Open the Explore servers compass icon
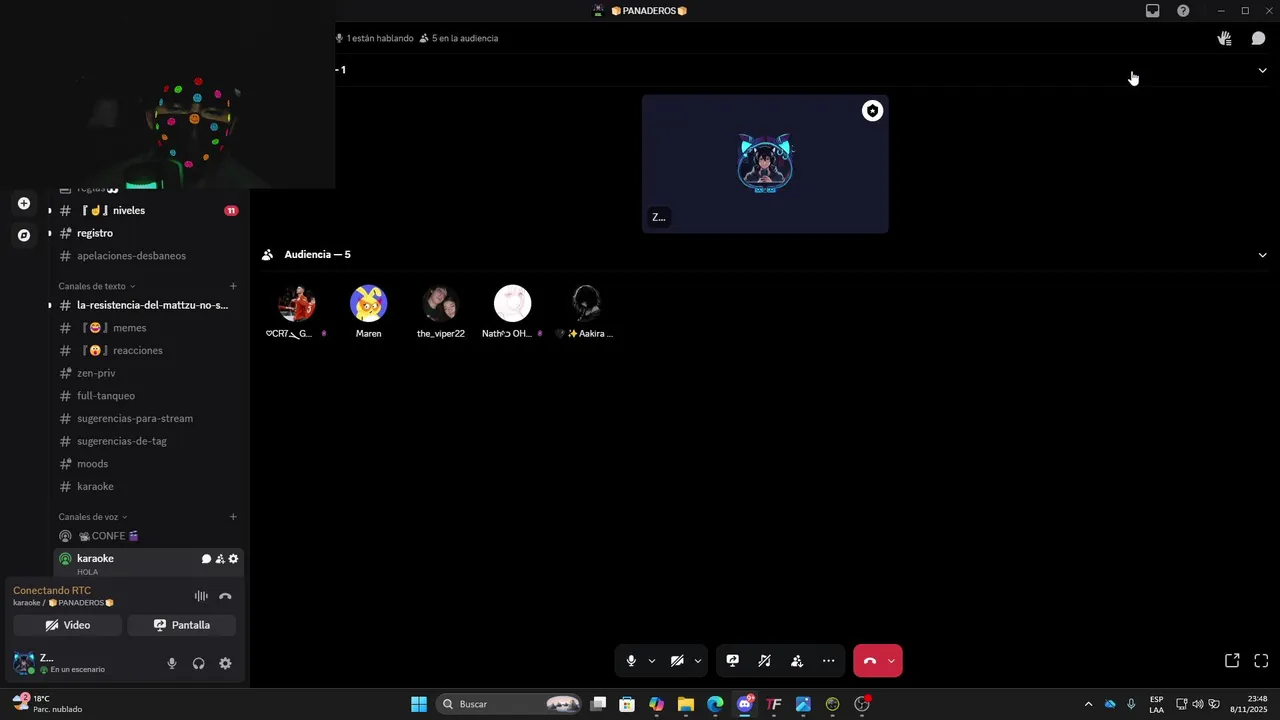This screenshot has width=1280, height=720. click(x=24, y=235)
